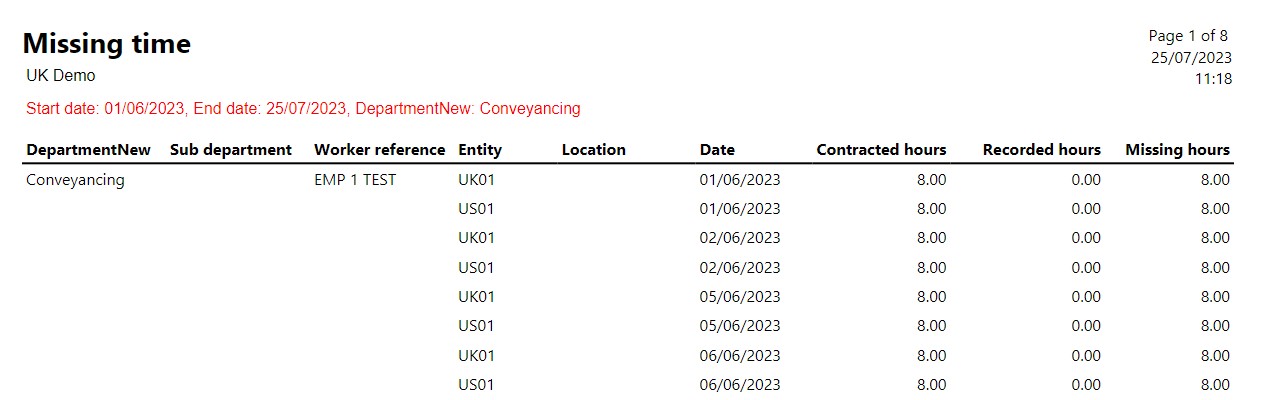Select the Location column header

(x=594, y=150)
